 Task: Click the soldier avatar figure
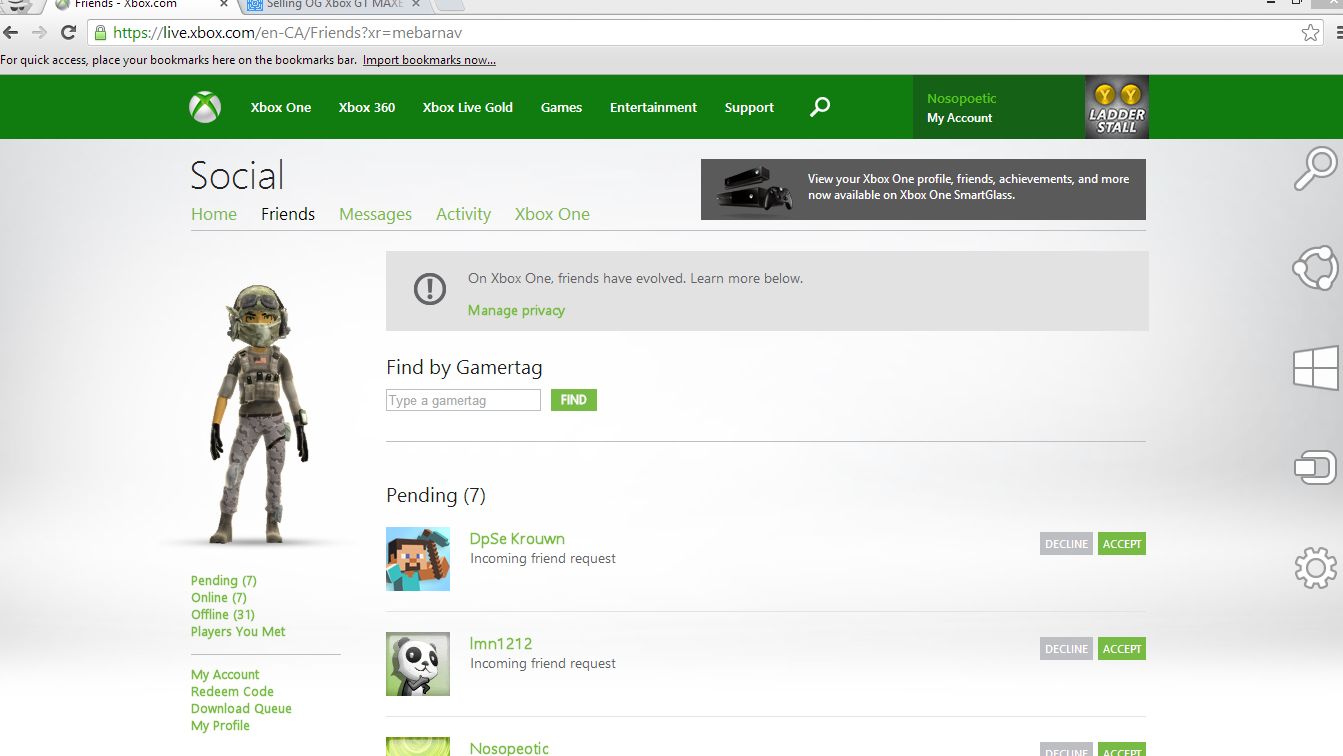click(x=258, y=413)
